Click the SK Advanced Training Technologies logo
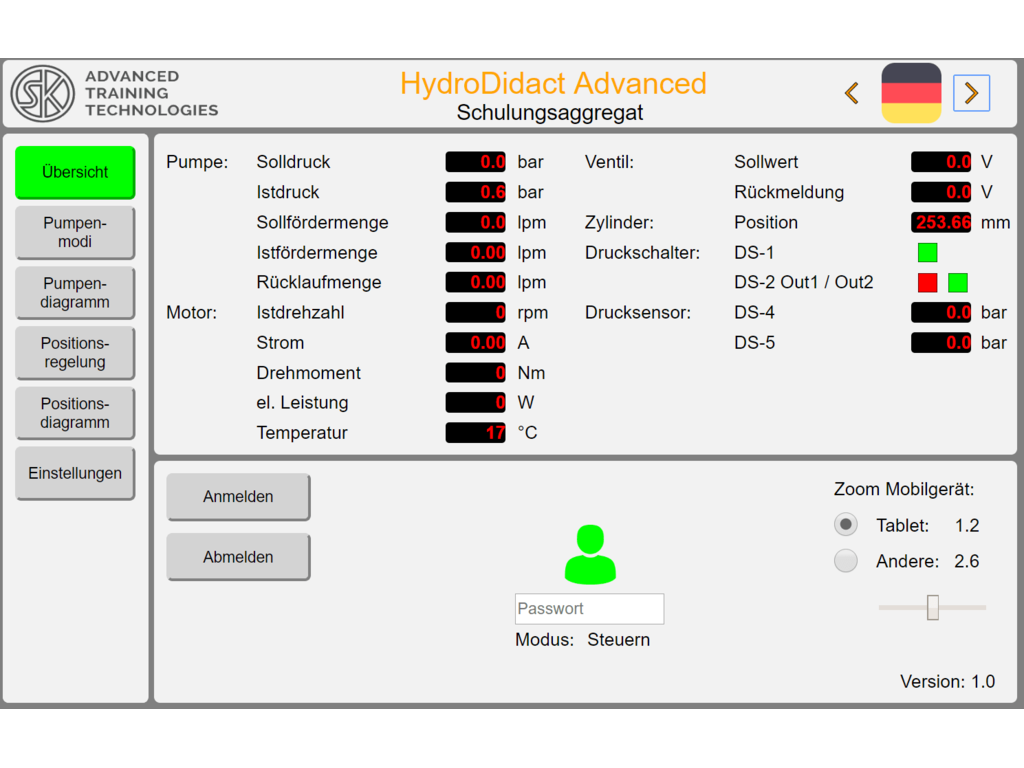The image size is (1024, 768). click(x=114, y=93)
